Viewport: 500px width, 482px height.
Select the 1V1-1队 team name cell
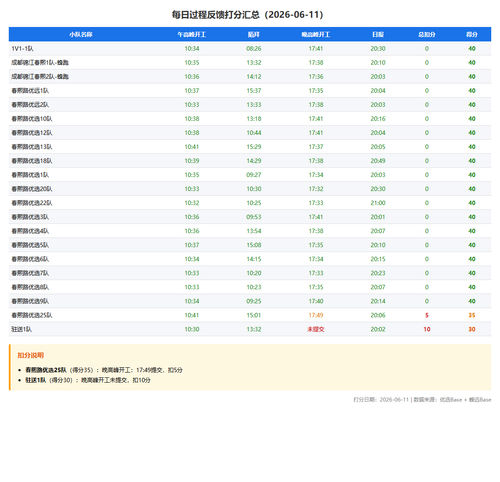click(22, 49)
